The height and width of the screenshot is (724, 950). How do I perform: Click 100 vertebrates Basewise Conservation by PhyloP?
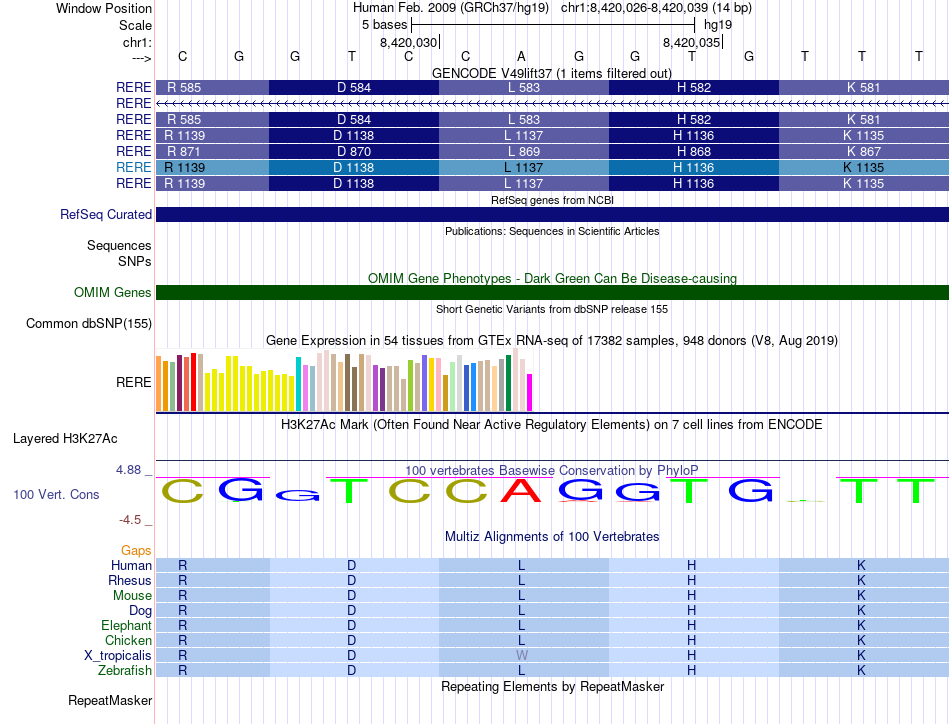pos(552,470)
